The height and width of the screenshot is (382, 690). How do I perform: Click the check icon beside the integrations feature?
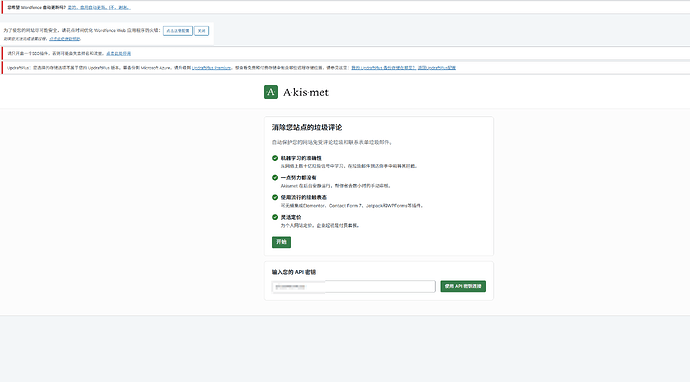coord(275,198)
